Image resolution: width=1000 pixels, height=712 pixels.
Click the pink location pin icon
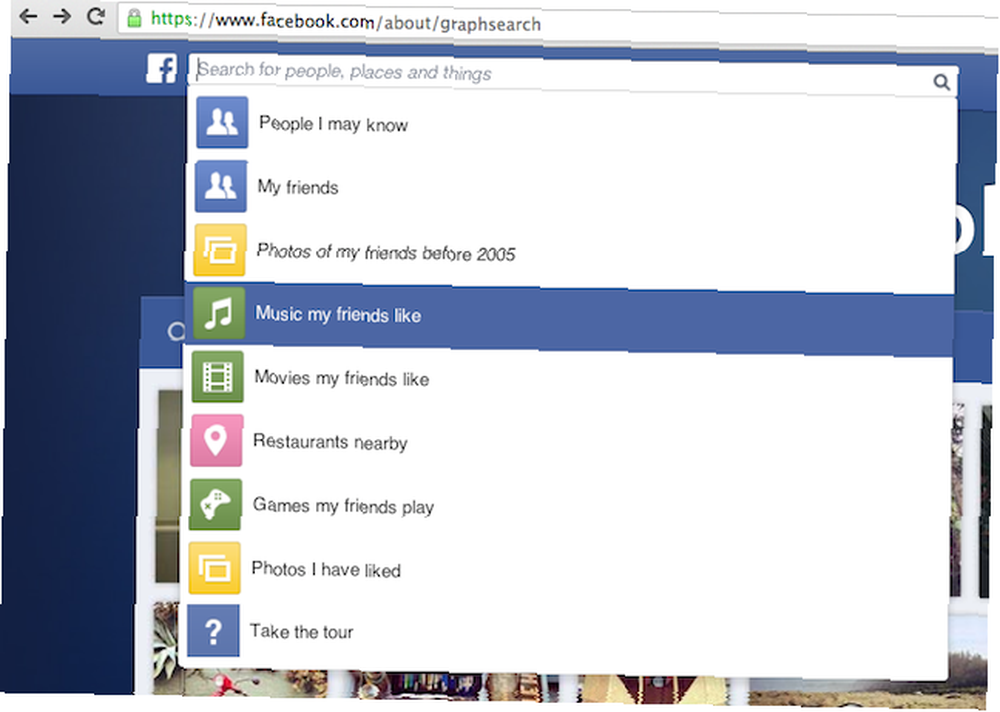[216, 440]
